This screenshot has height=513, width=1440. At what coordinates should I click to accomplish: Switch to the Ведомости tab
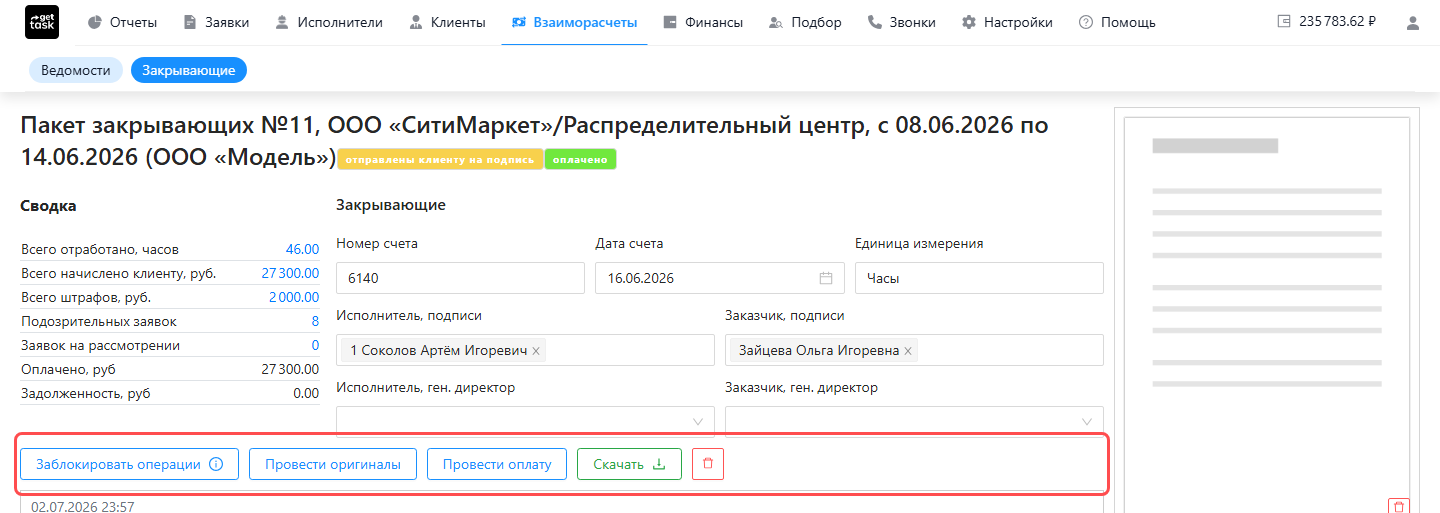point(76,70)
